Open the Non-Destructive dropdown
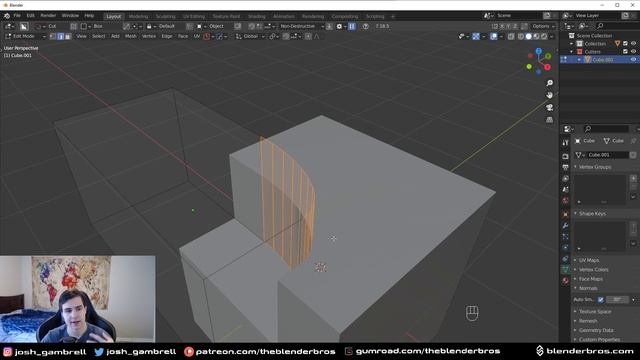 [x=302, y=26]
